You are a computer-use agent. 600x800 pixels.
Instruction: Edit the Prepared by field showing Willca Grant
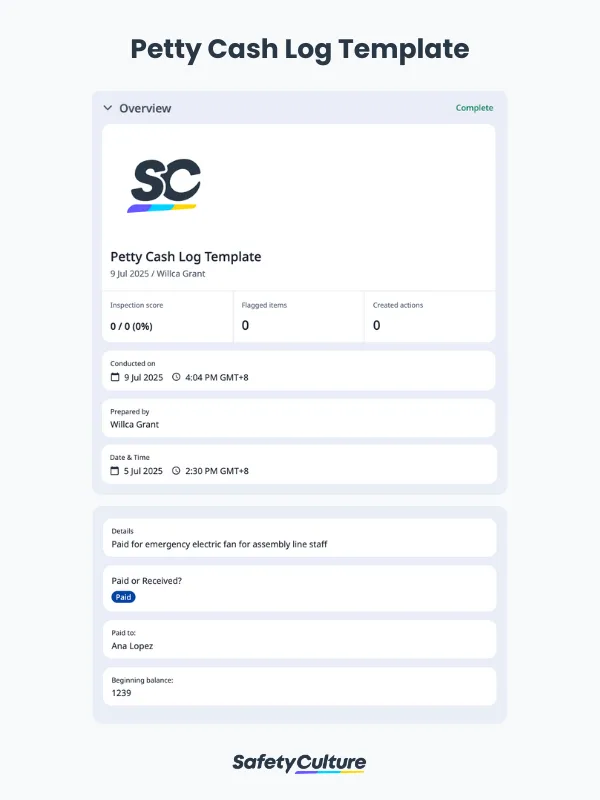[x=134, y=424]
